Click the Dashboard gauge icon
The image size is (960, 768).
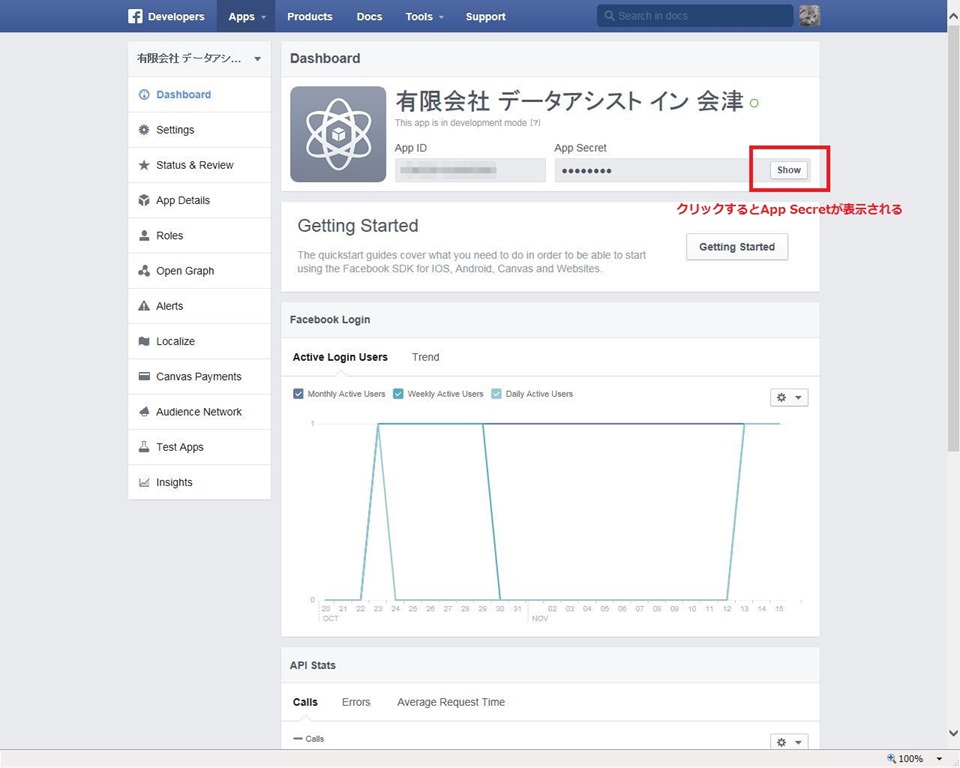pos(144,94)
